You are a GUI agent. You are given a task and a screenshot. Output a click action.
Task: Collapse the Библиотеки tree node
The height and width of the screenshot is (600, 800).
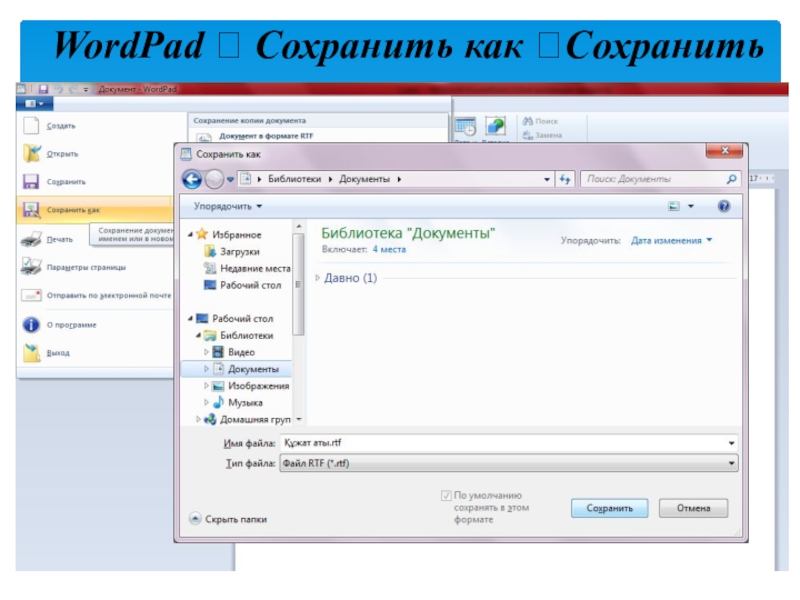coord(198,335)
